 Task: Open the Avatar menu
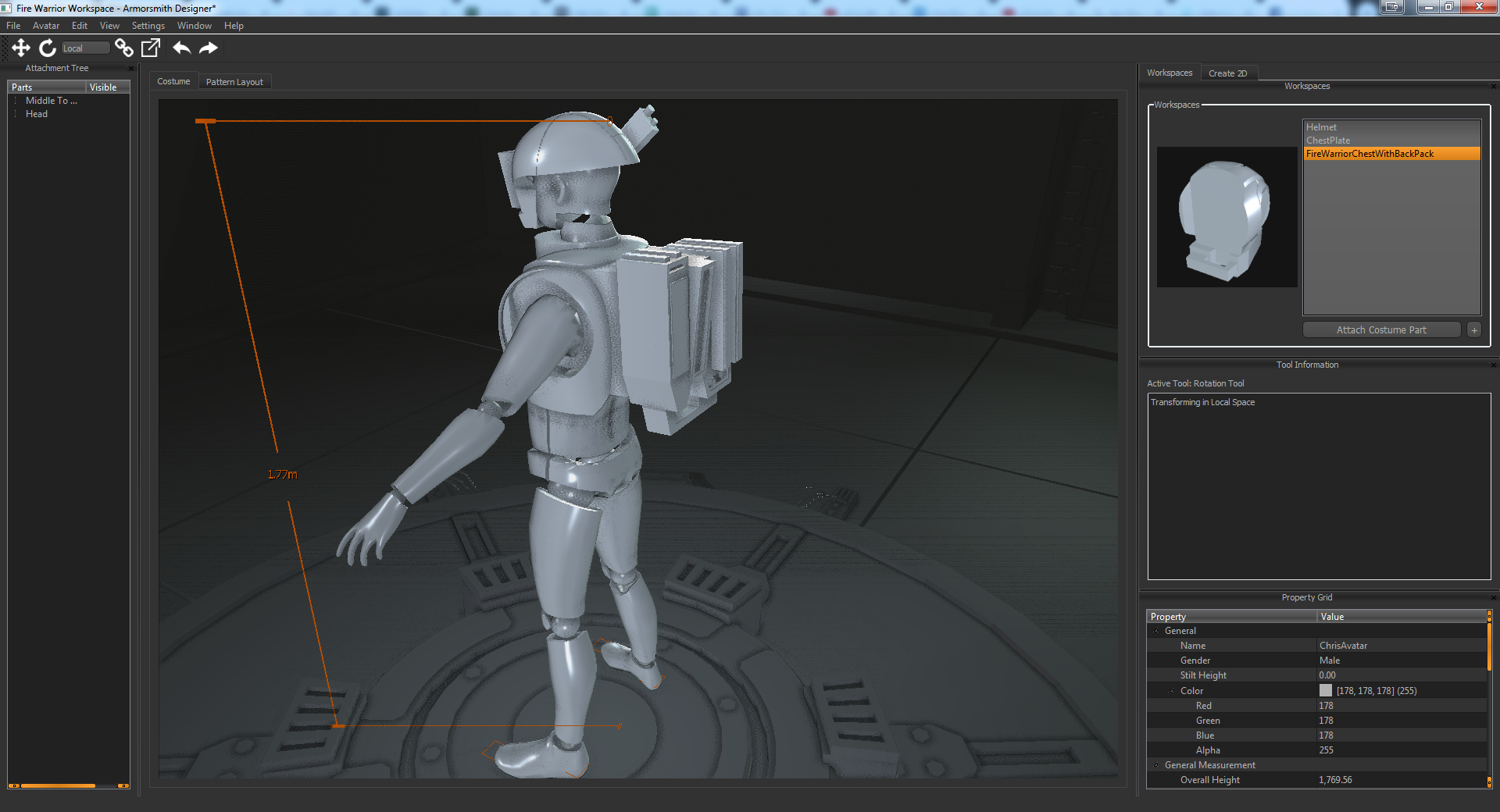(45, 26)
